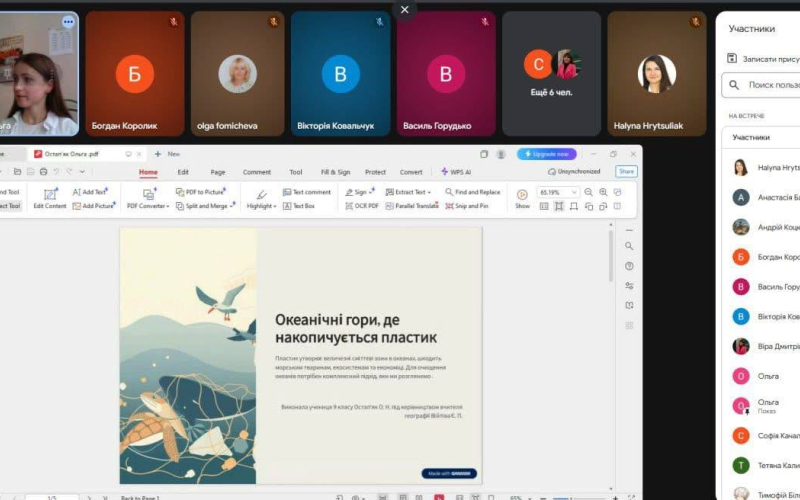Click the Text Box tool
Viewport: 800px width, 500px height.
(x=298, y=206)
